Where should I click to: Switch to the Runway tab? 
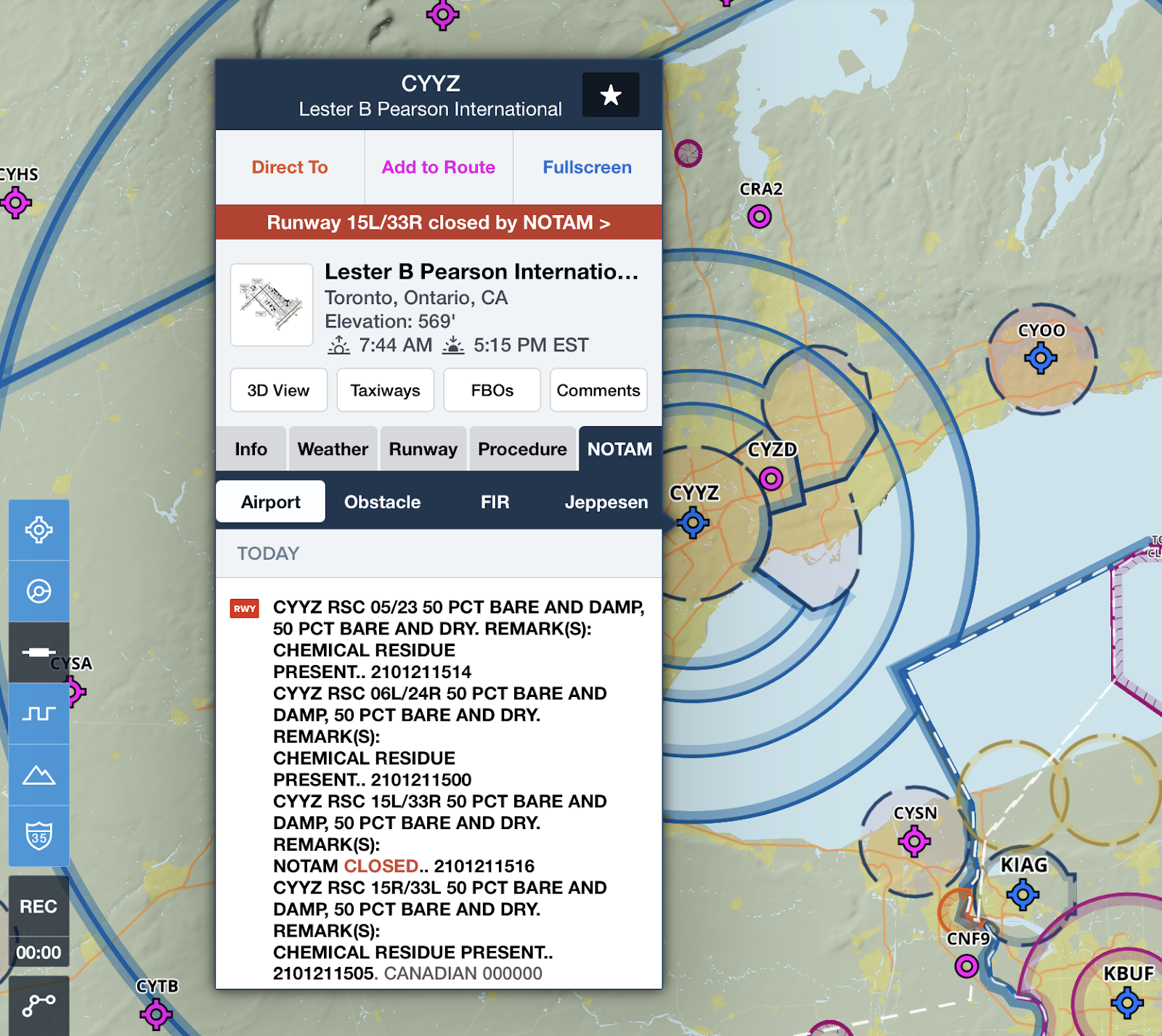(423, 449)
